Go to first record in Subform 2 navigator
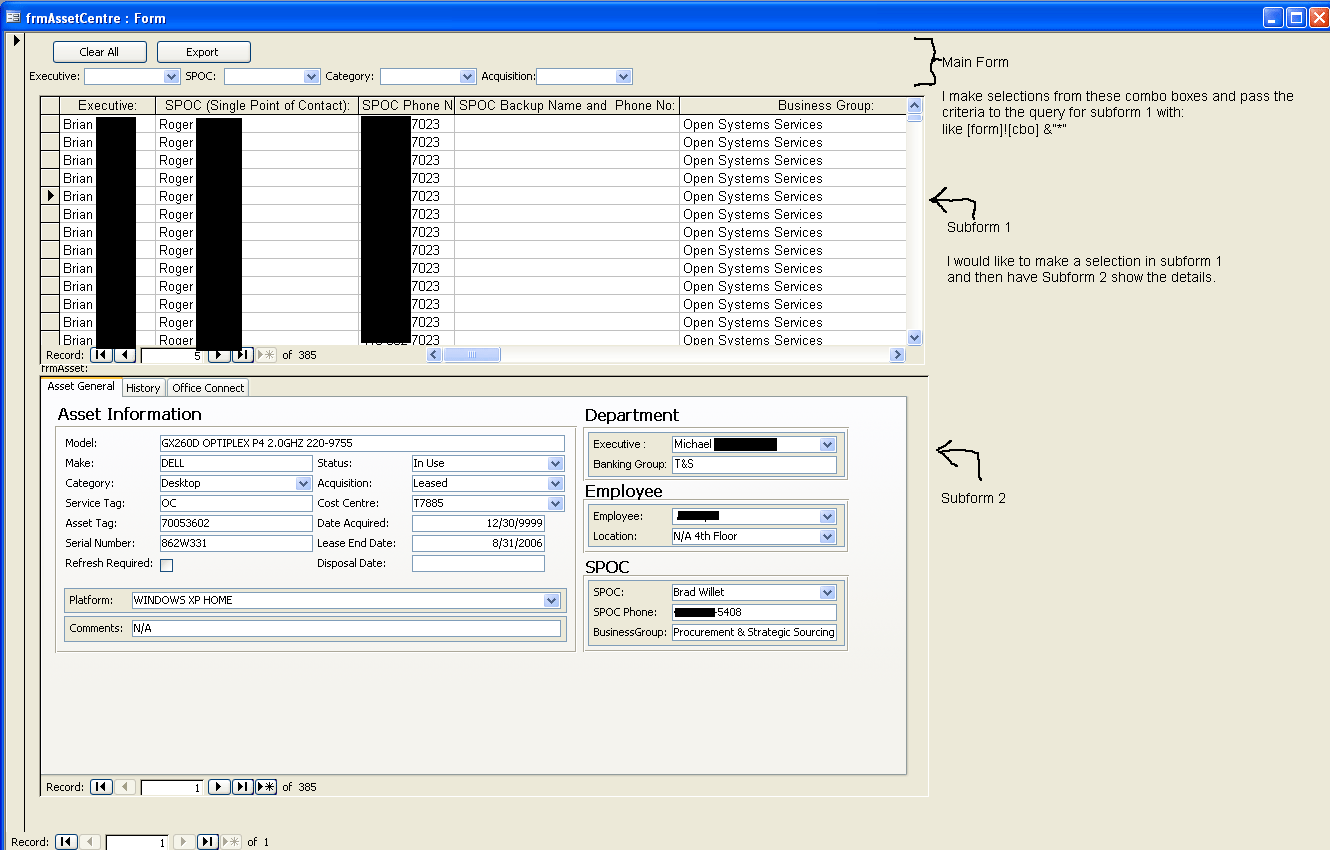 tap(101, 787)
